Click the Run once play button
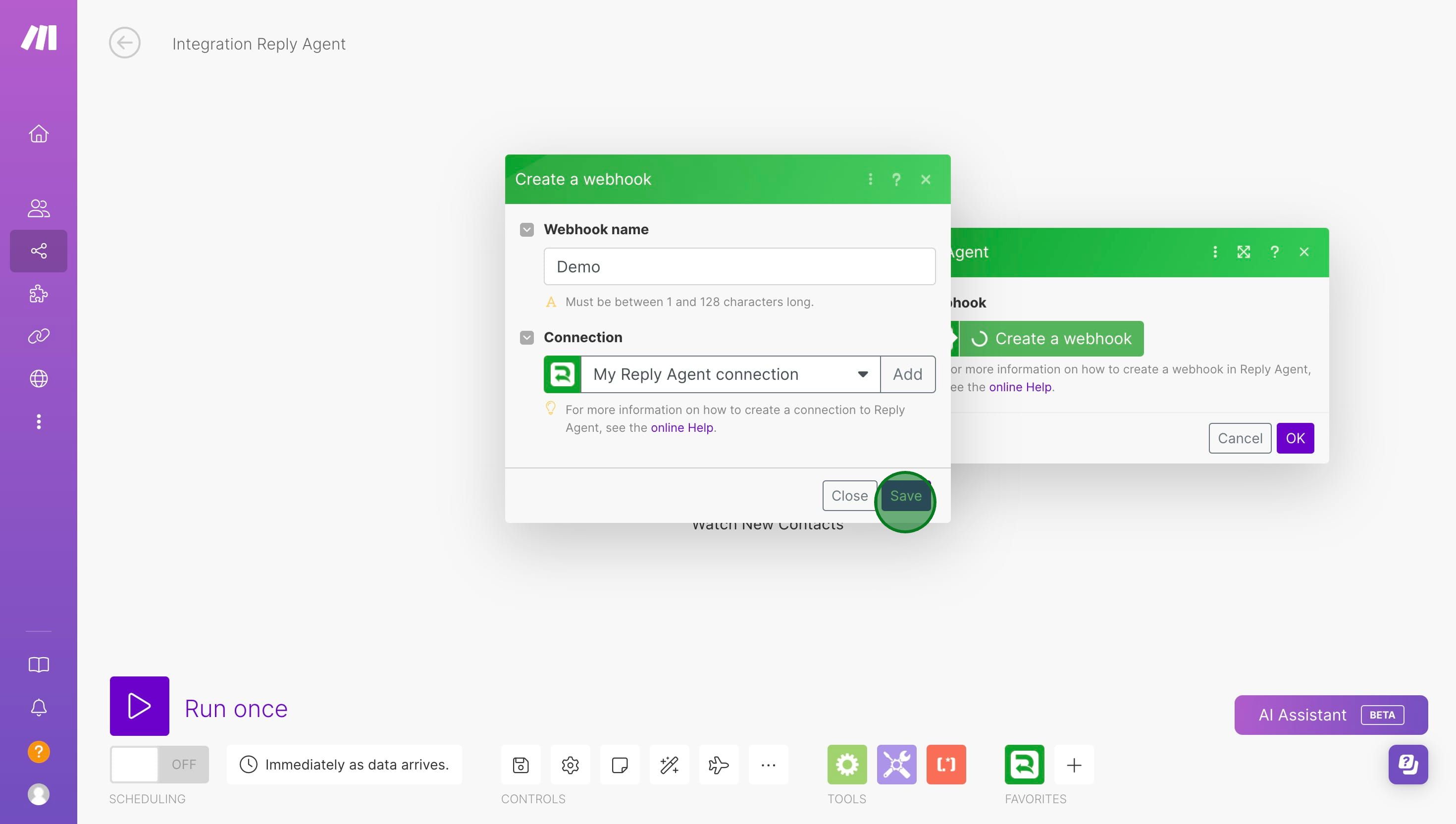Image resolution: width=1456 pixels, height=824 pixels. 139,706
